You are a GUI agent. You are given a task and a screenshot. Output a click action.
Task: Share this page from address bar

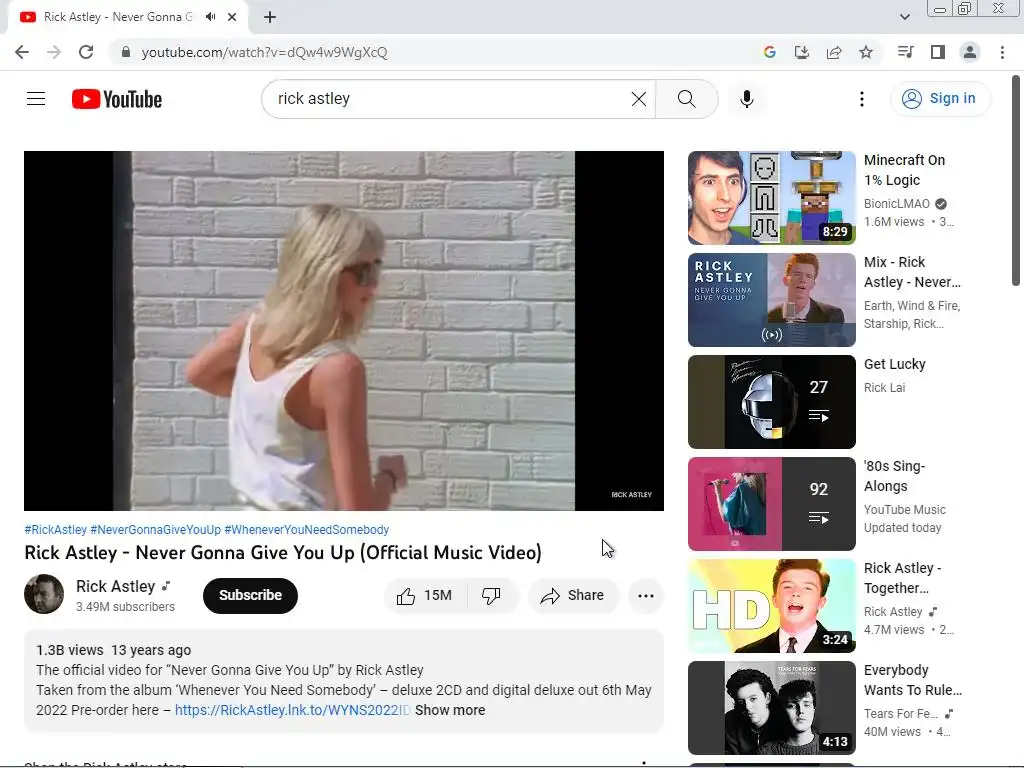click(834, 52)
